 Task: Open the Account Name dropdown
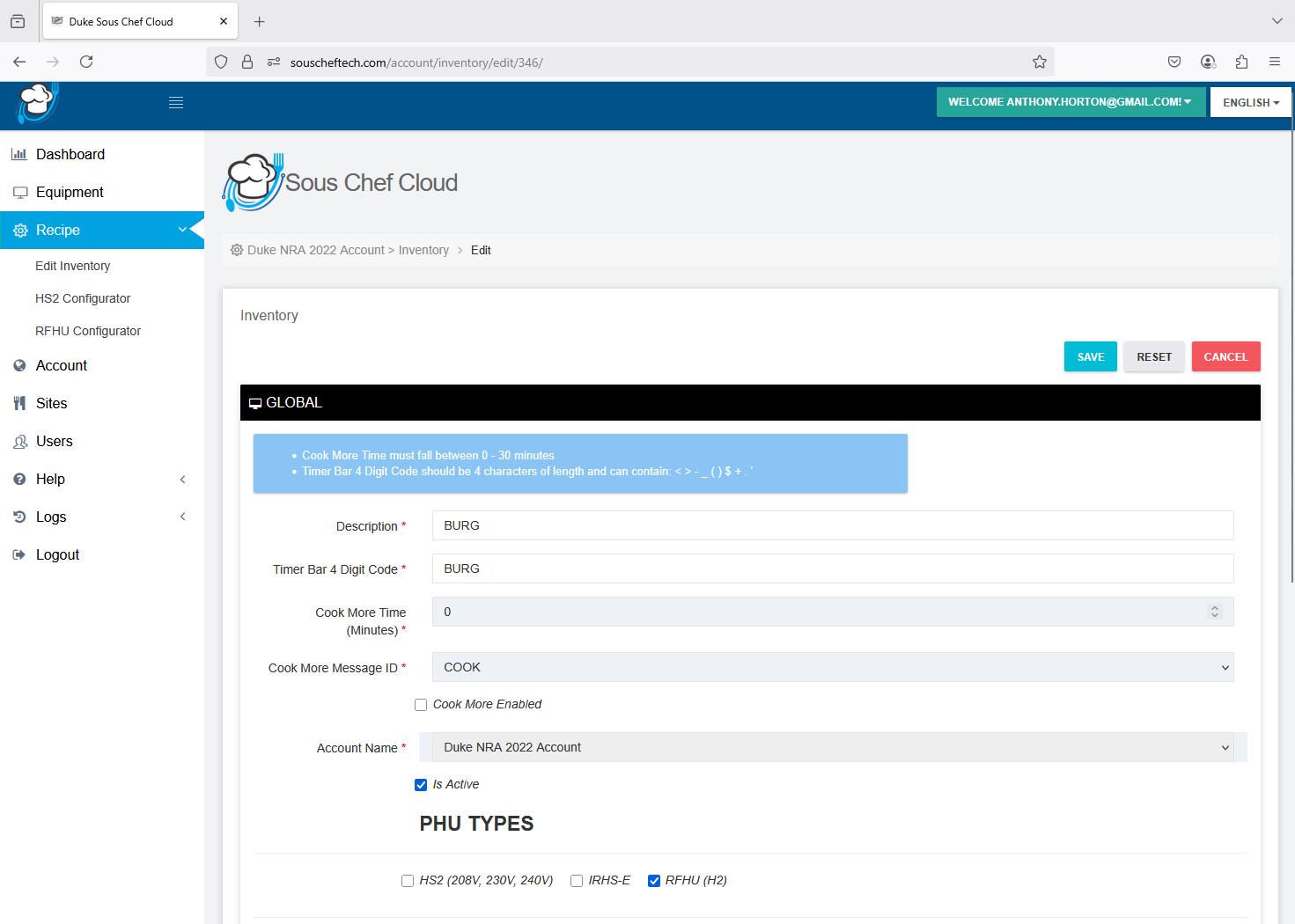click(x=833, y=747)
